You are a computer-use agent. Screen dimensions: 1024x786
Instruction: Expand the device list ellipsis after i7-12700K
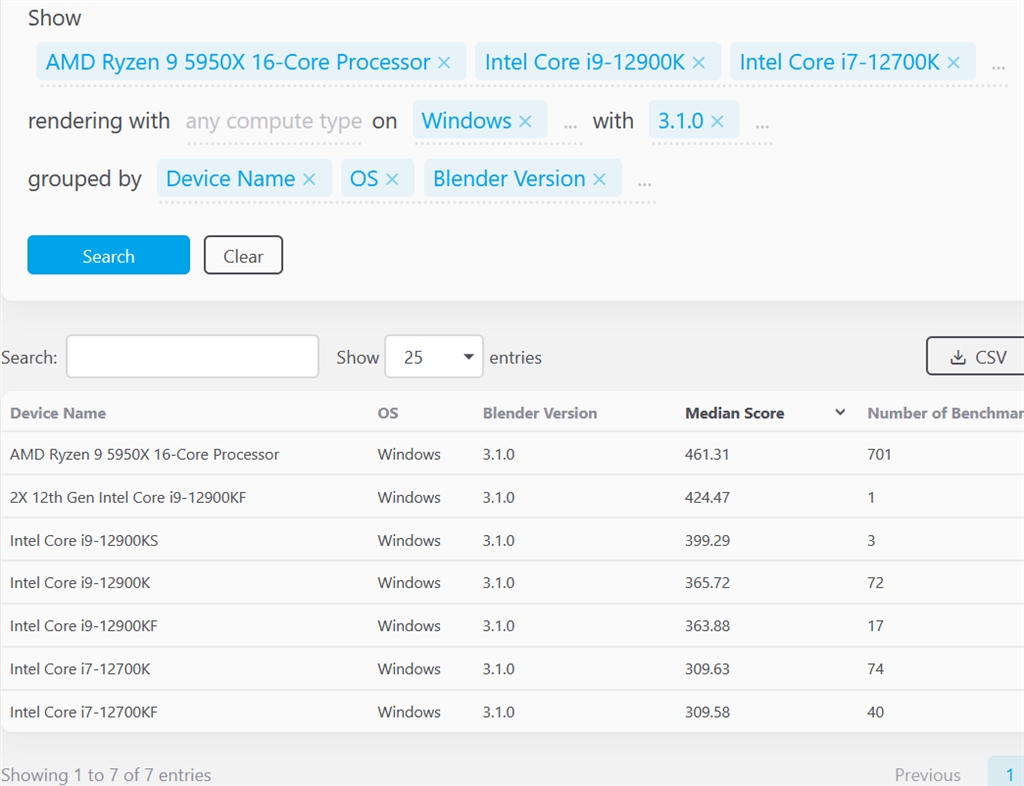pos(998,65)
